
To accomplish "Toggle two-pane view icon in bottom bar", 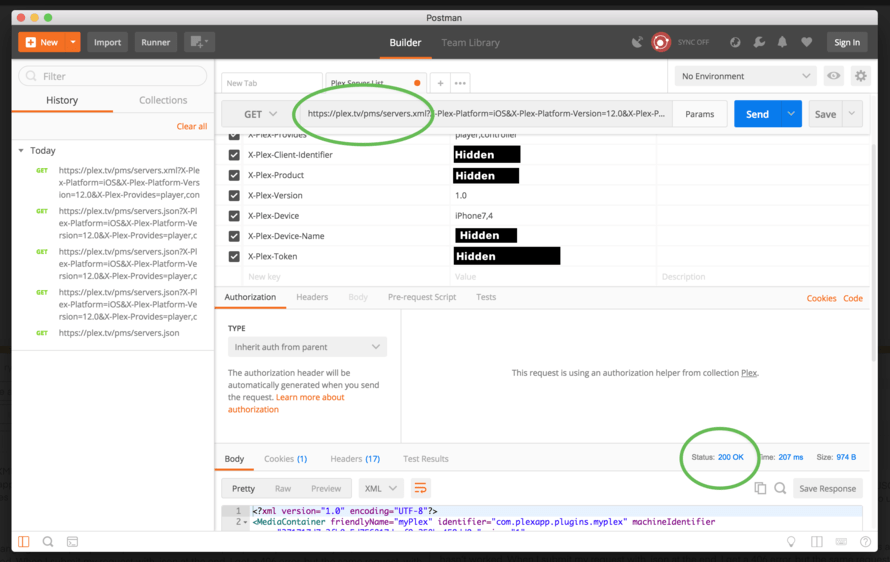I will 816,542.
